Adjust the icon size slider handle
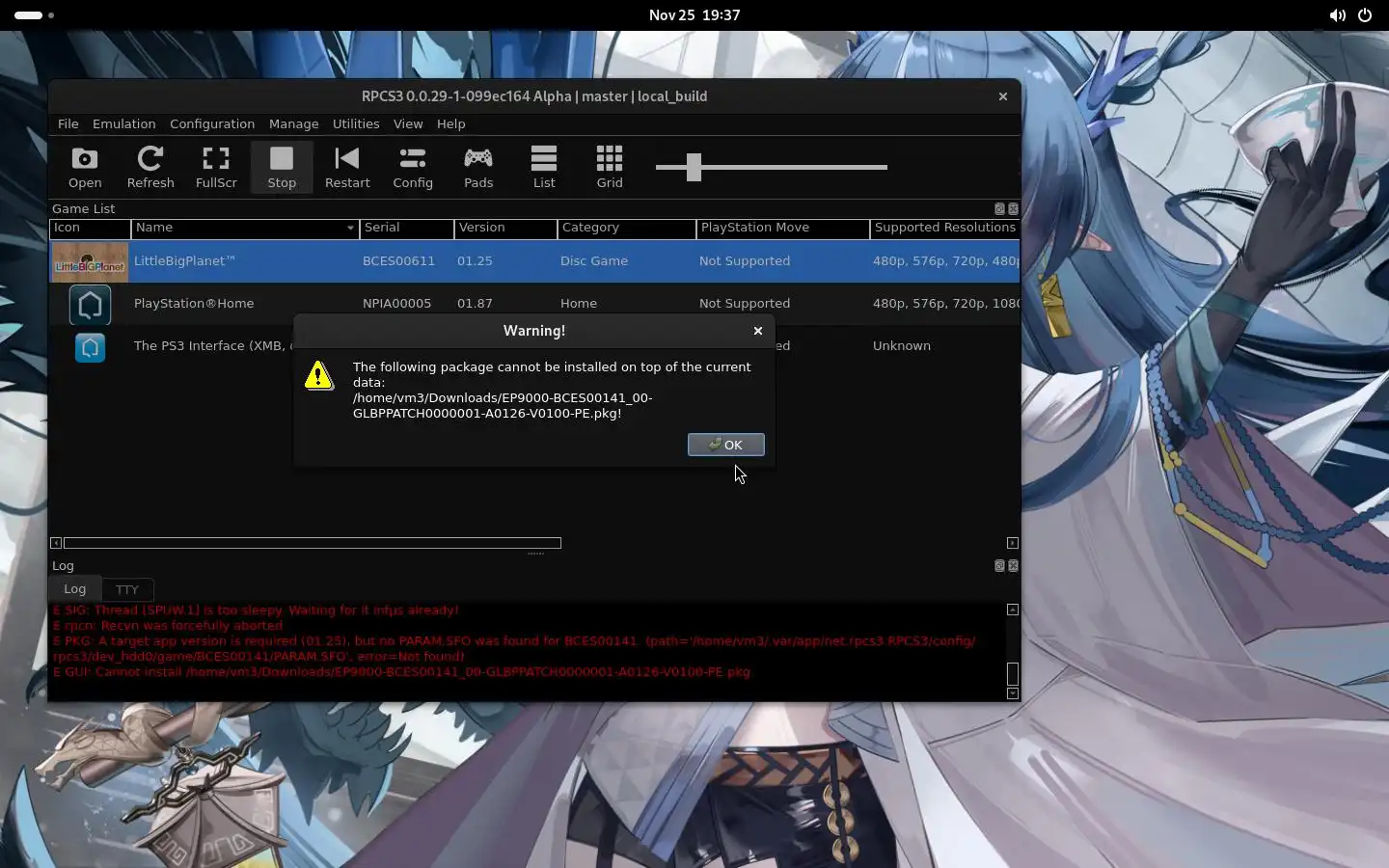 (694, 167)
